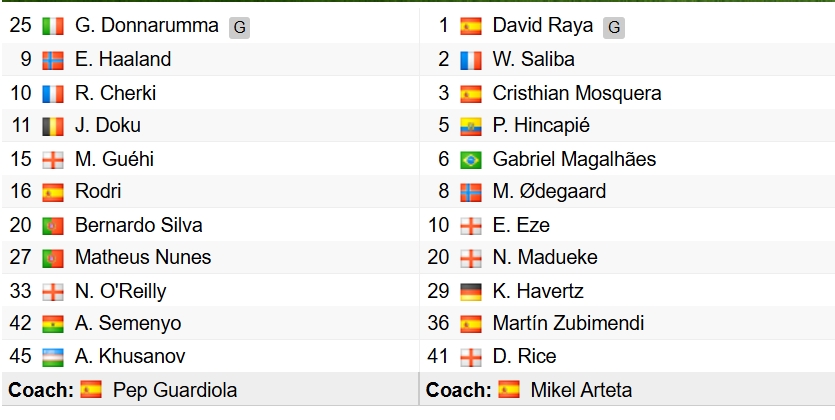
Task: Click the Ghana flag beside A. Semenyo
Action: click(x=53, y=324)
